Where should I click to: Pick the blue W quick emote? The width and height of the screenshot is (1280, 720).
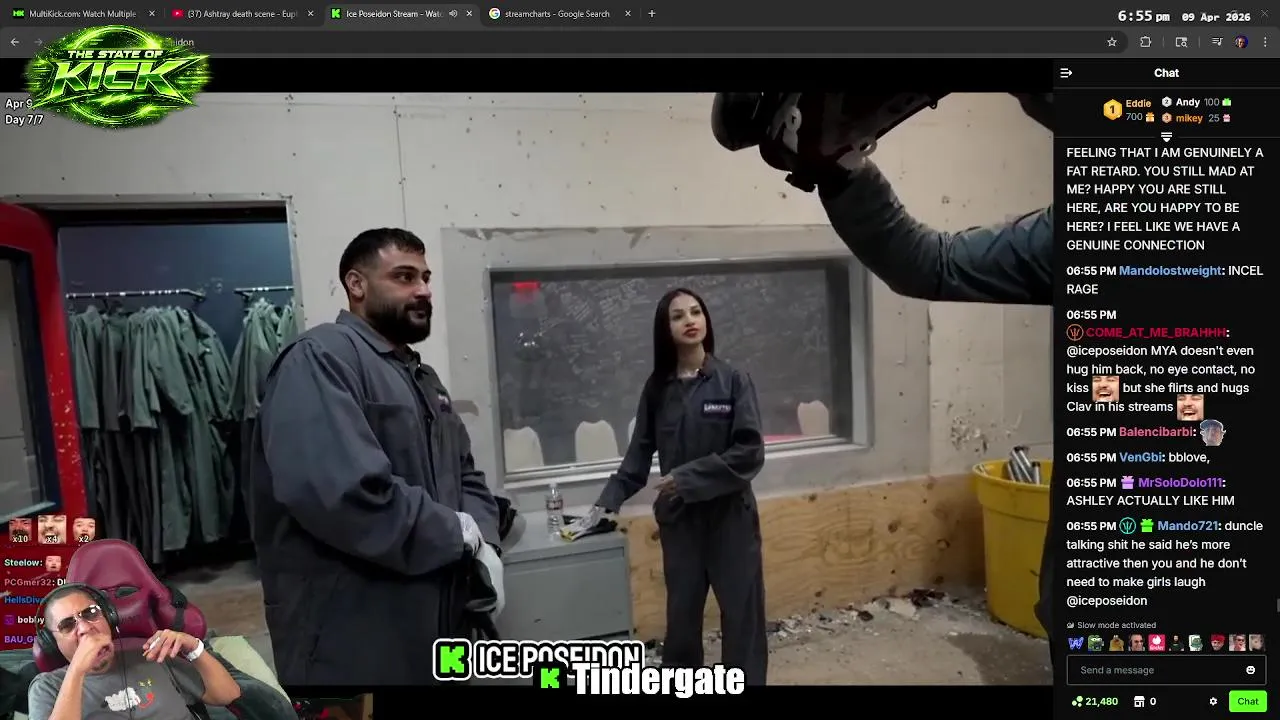point(1076,643)
